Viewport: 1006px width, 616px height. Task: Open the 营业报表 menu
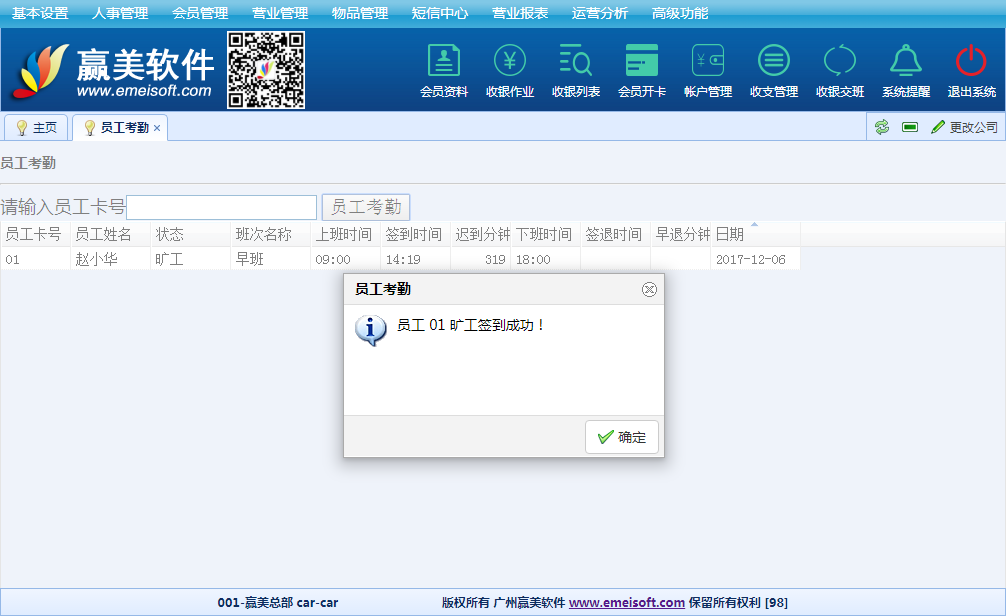[520, 13]
